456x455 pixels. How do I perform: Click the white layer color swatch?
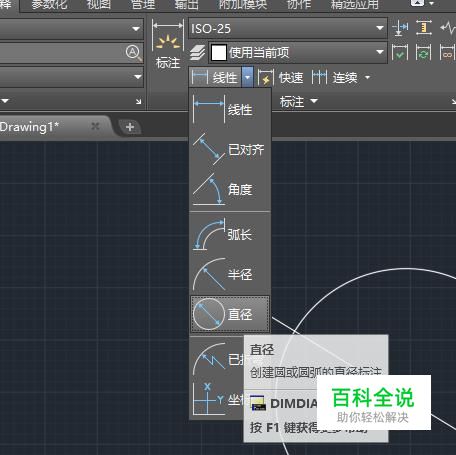[219, 52]
